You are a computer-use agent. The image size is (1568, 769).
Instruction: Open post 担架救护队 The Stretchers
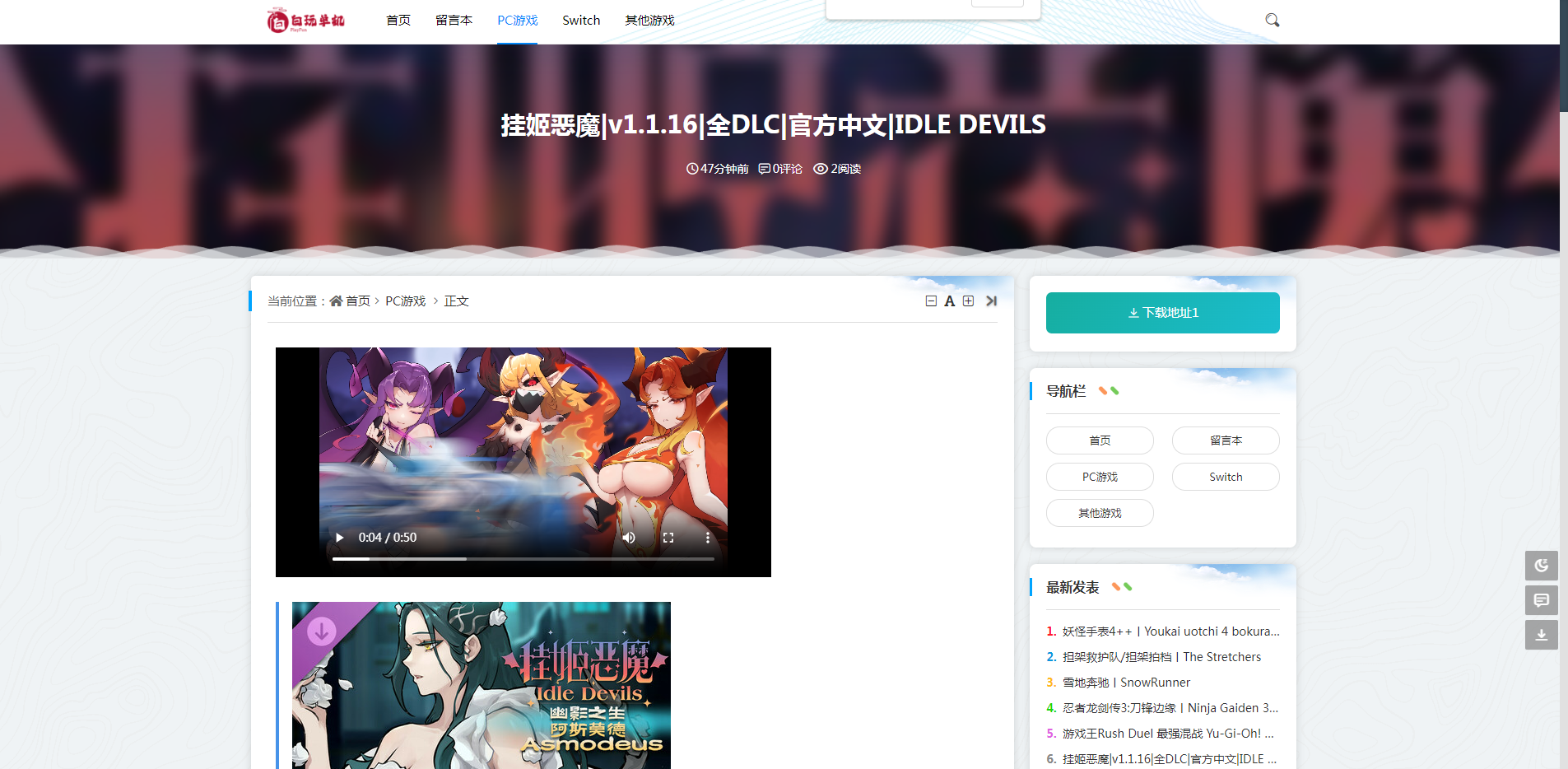tap(1161, 657)
